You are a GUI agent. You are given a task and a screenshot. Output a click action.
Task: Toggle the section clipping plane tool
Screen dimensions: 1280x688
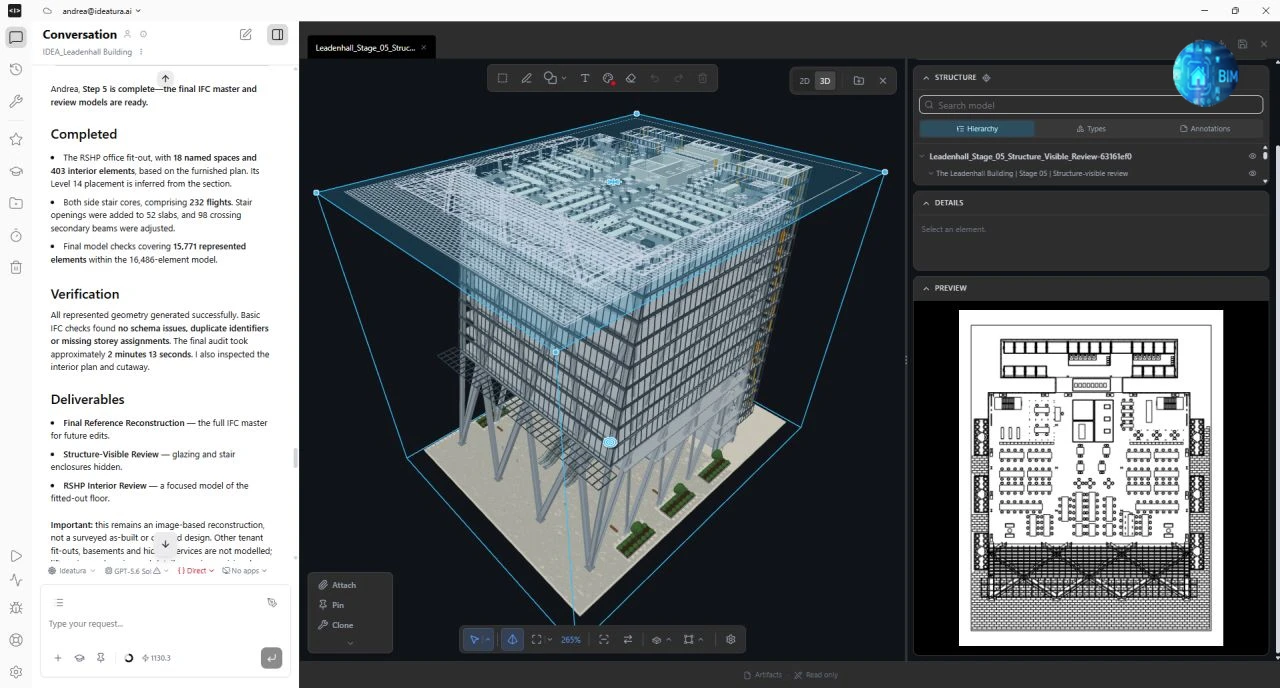click(x=512, y=639)
